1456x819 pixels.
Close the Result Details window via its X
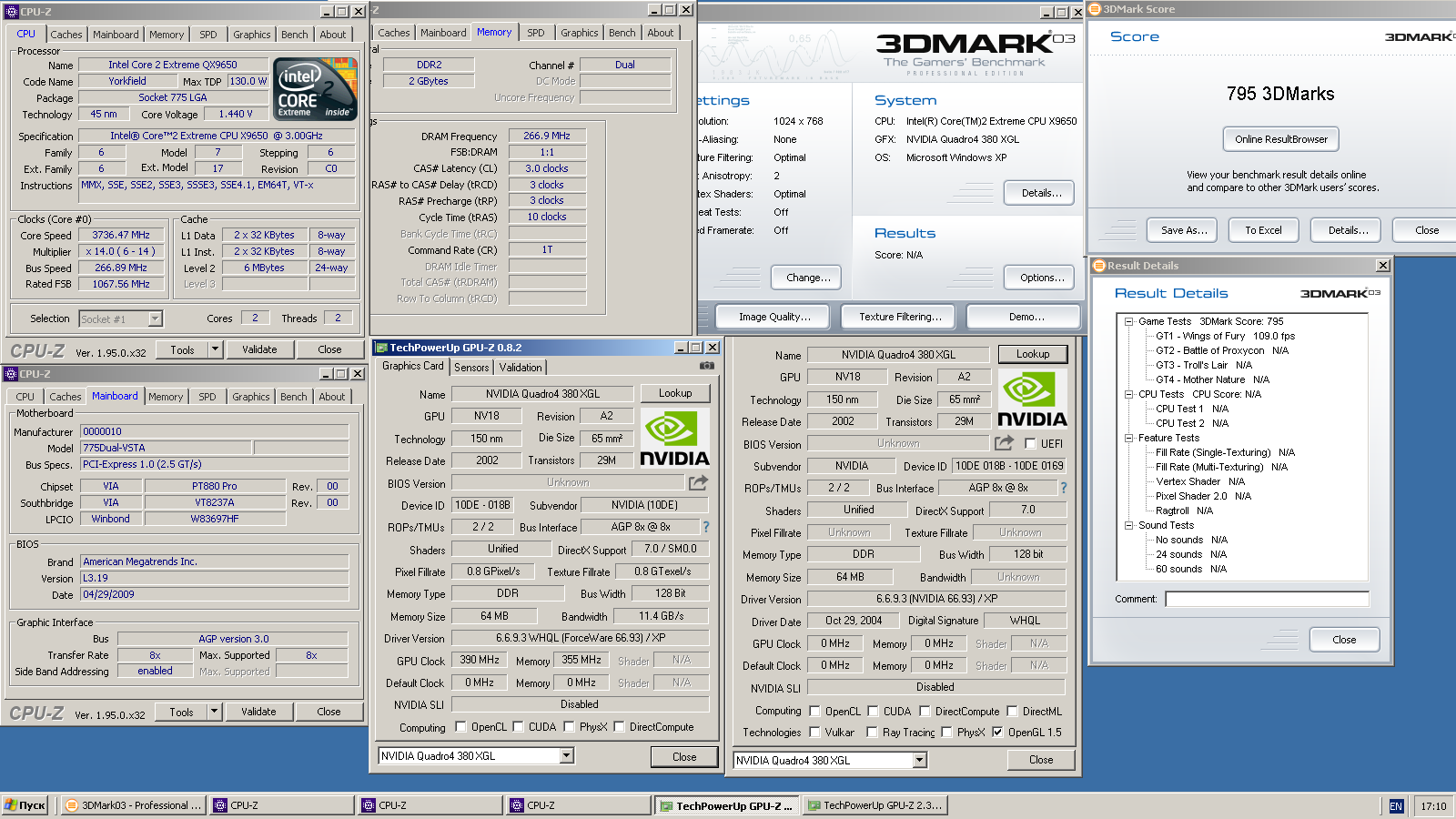click(1383, 266)
